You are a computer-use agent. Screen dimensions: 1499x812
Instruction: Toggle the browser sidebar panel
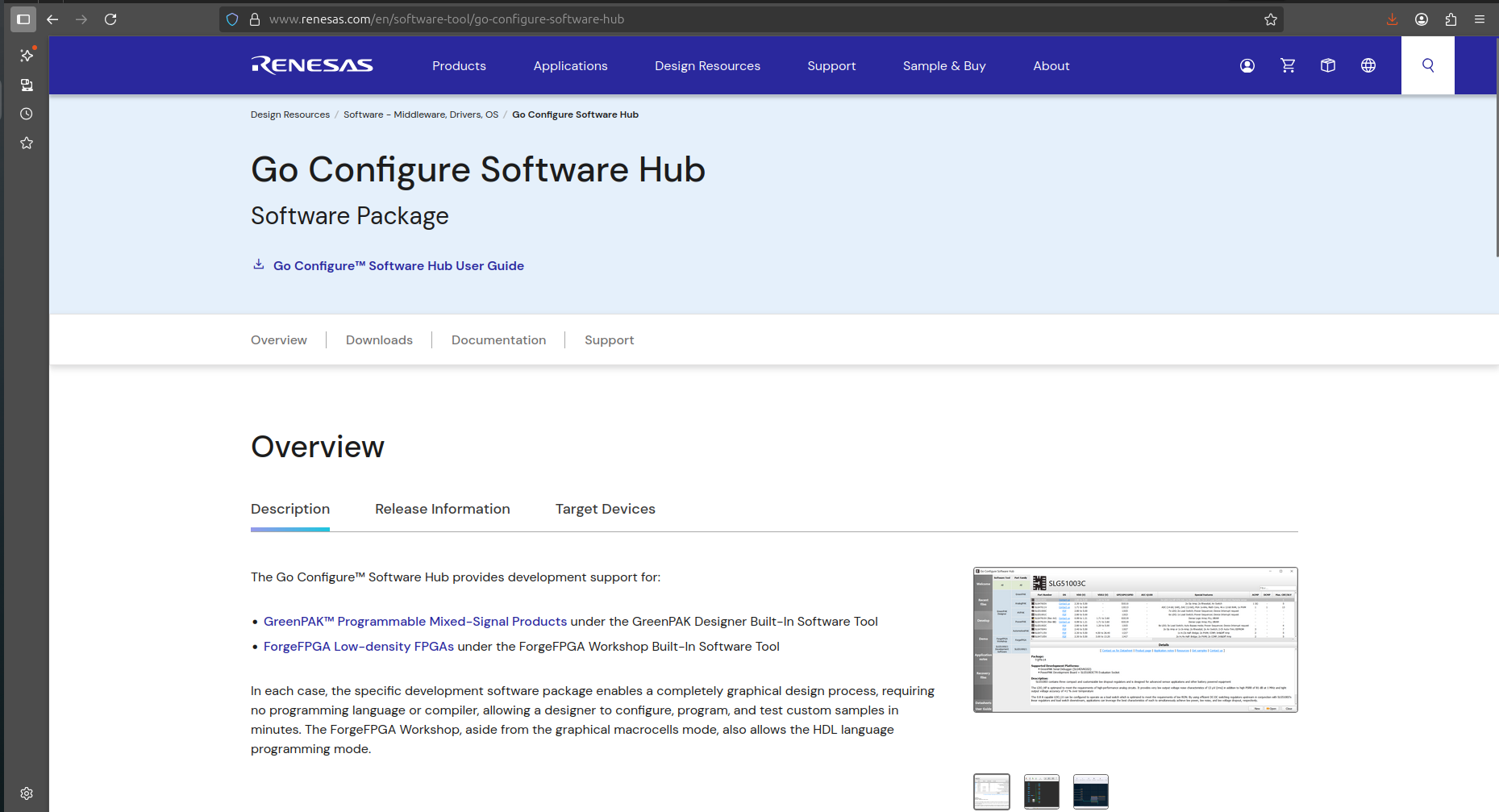pos(23,19)
